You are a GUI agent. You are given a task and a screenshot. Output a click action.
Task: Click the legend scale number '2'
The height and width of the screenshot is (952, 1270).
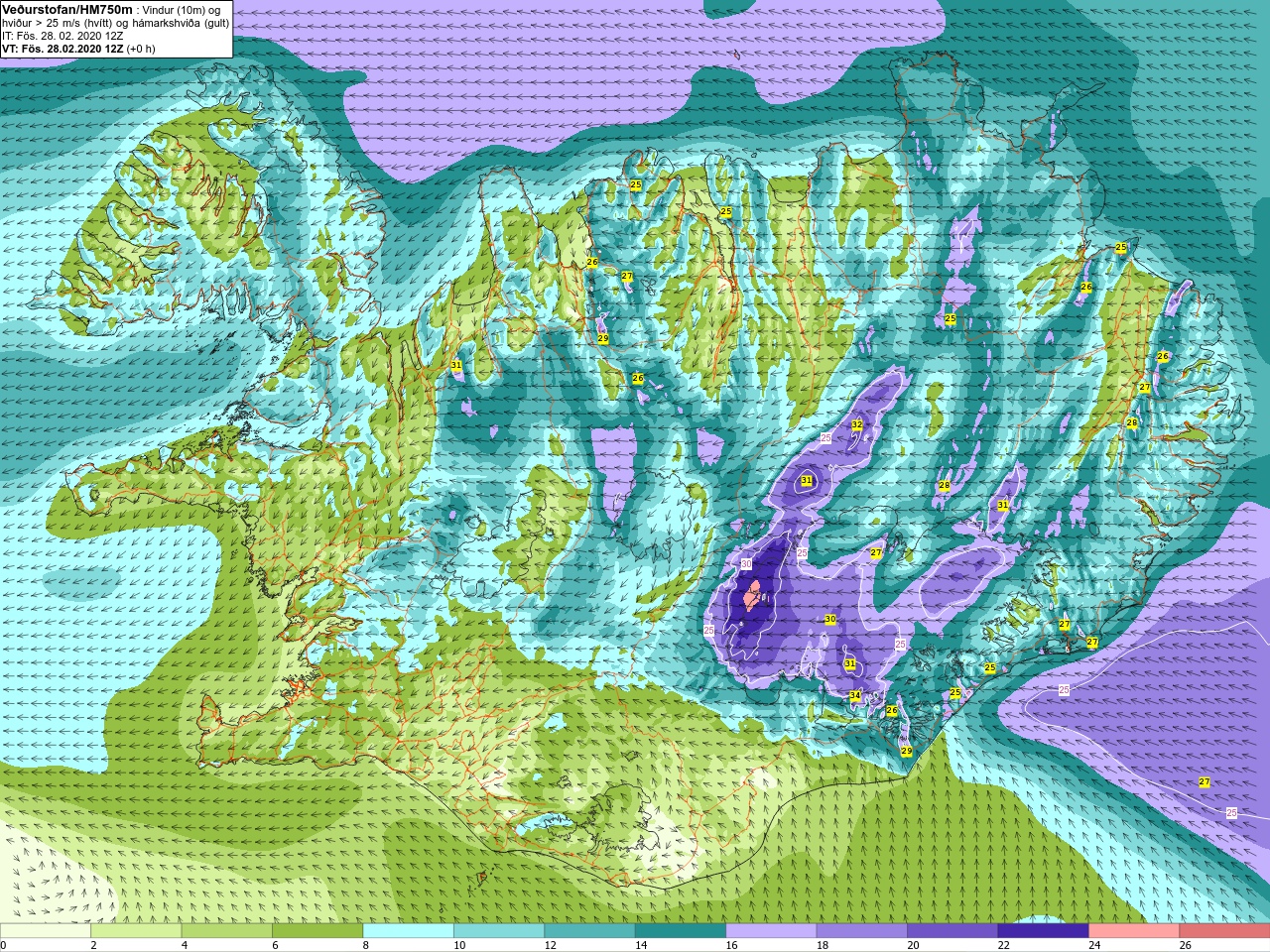click(x=93, y=945)
